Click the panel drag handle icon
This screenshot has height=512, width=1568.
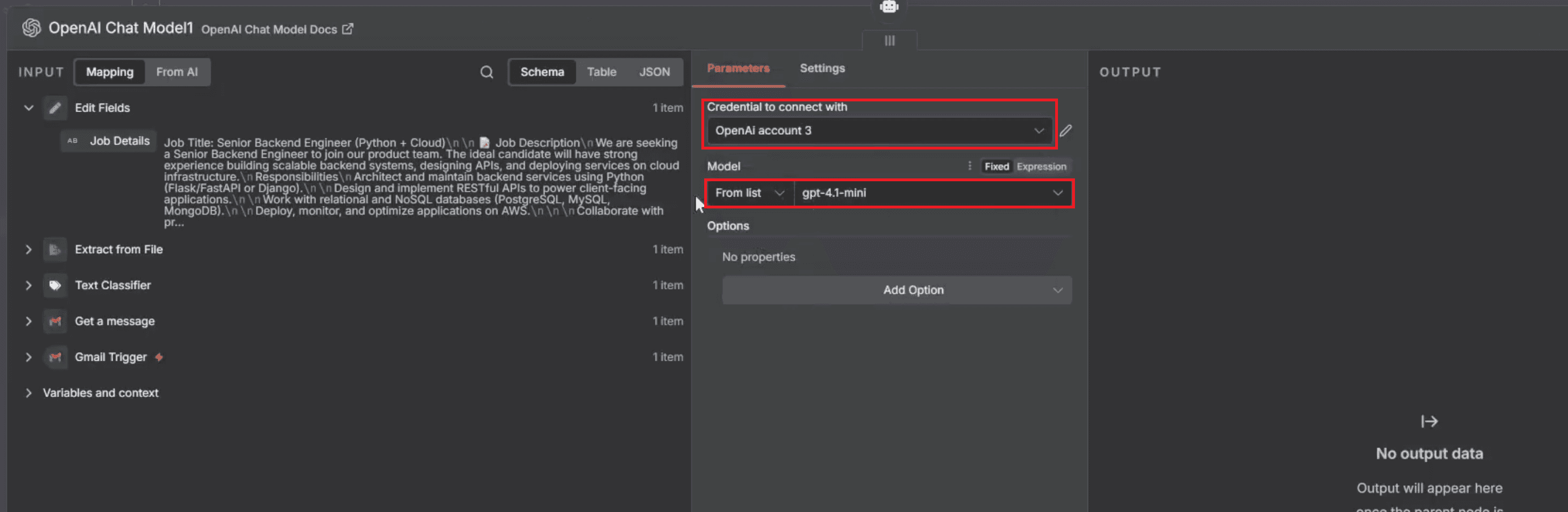click(x=889, y=40)
